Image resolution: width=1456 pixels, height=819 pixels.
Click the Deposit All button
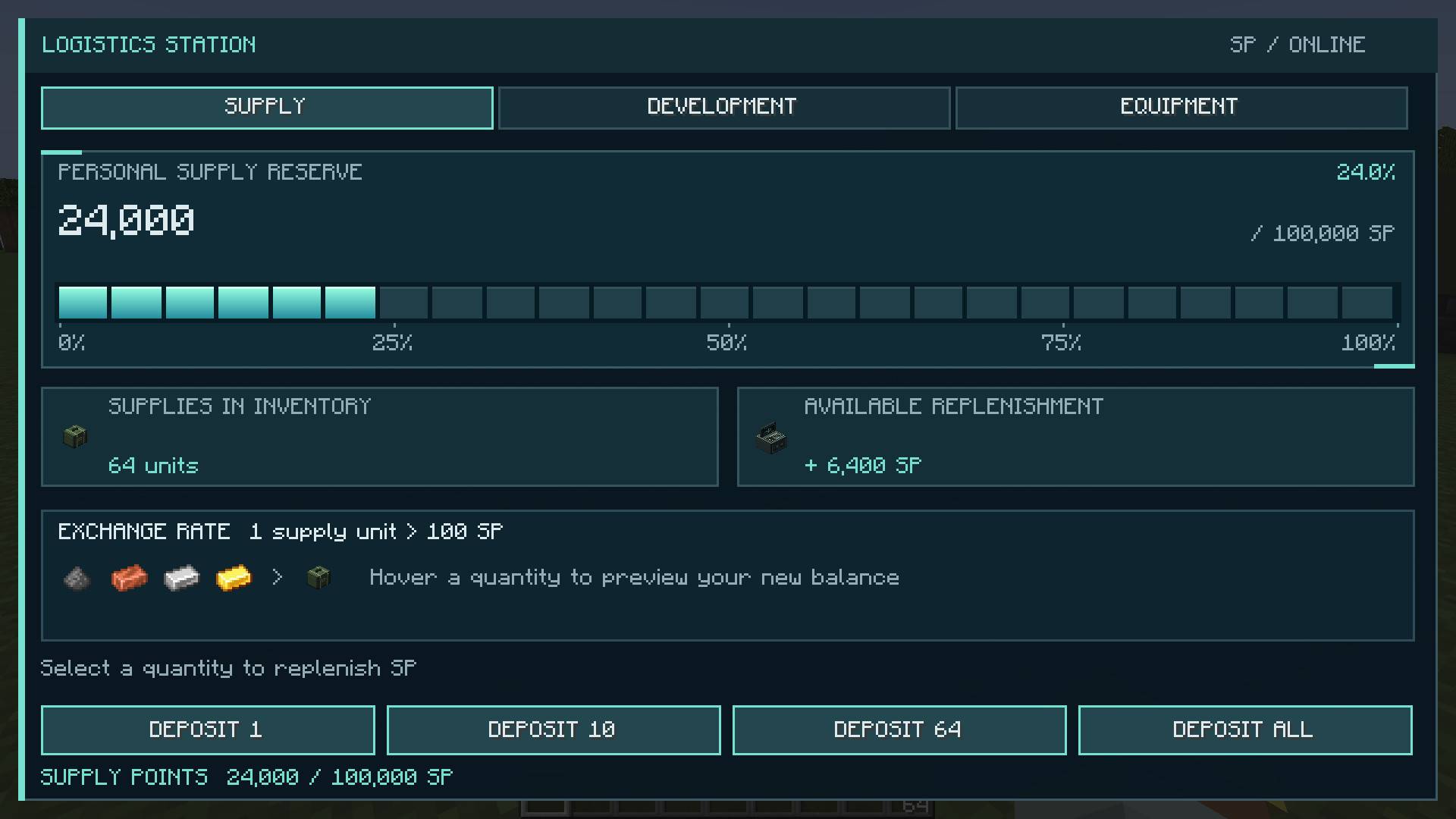pyautogui.click(x=1244, y=730)
